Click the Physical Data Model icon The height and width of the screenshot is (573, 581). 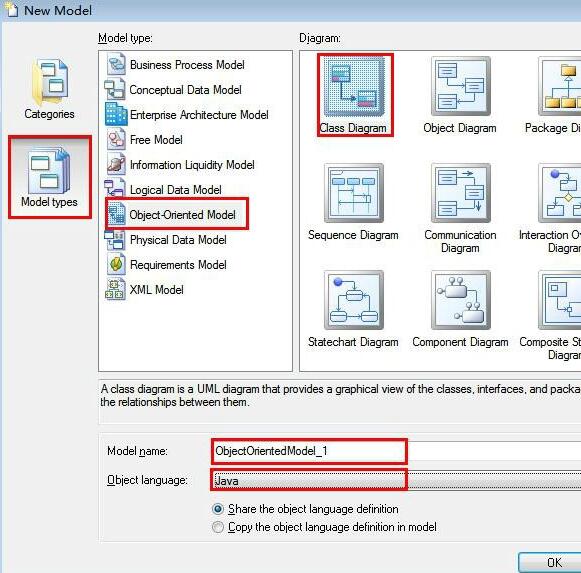114,239
